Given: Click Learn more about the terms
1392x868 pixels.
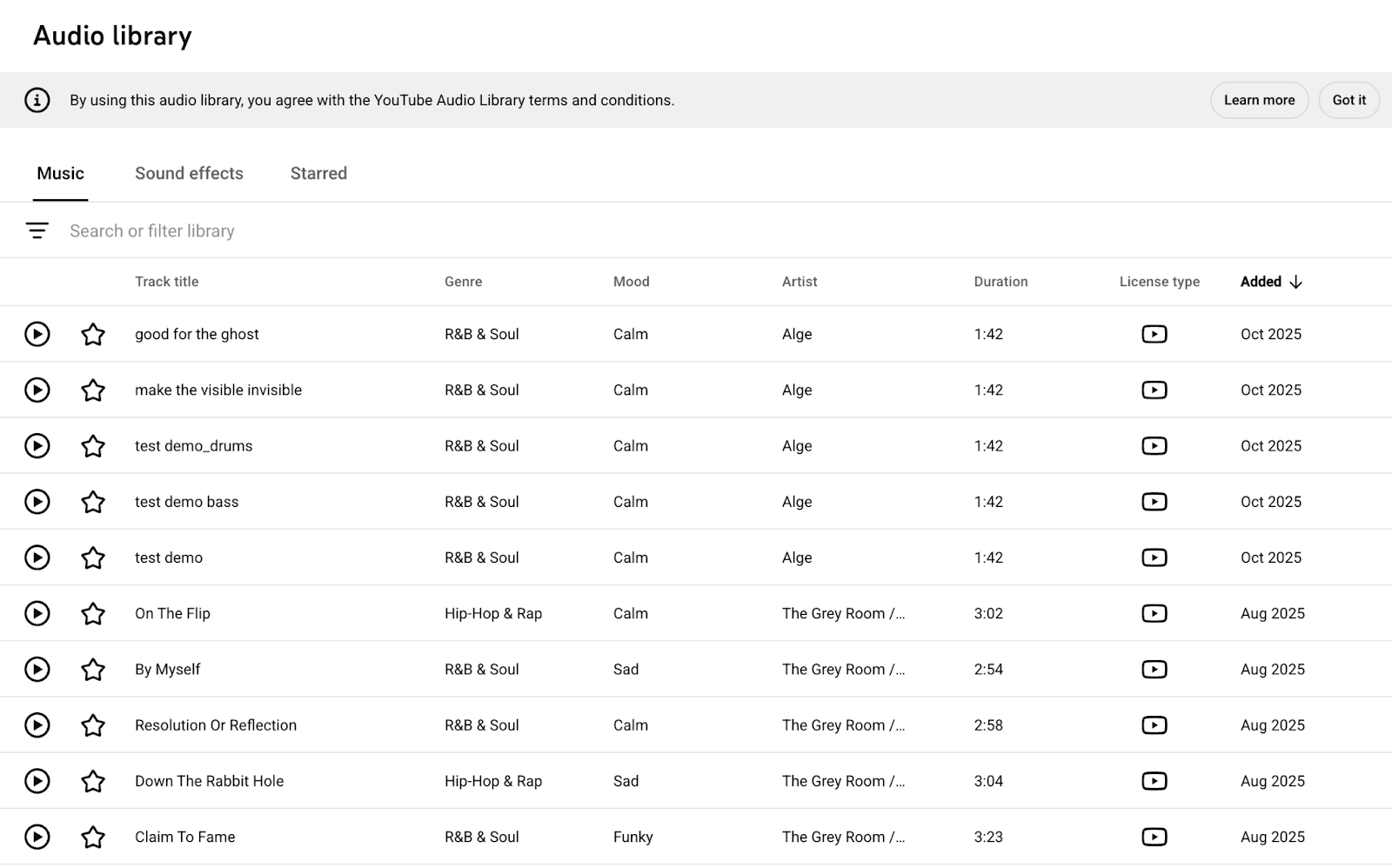Looking at the screenshot, I should (x=1259, y=100).
